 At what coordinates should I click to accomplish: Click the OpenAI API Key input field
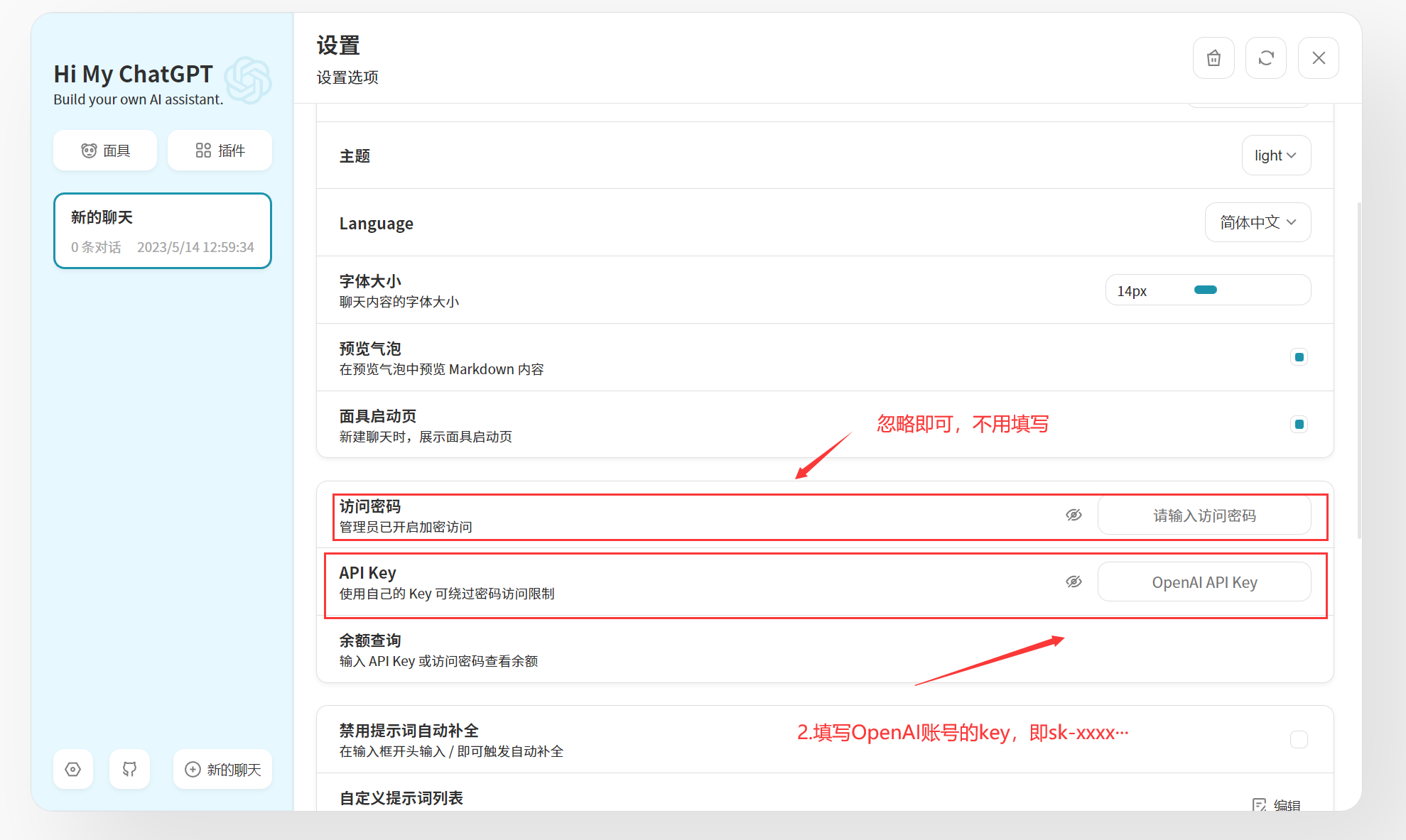click(1204, 582)
